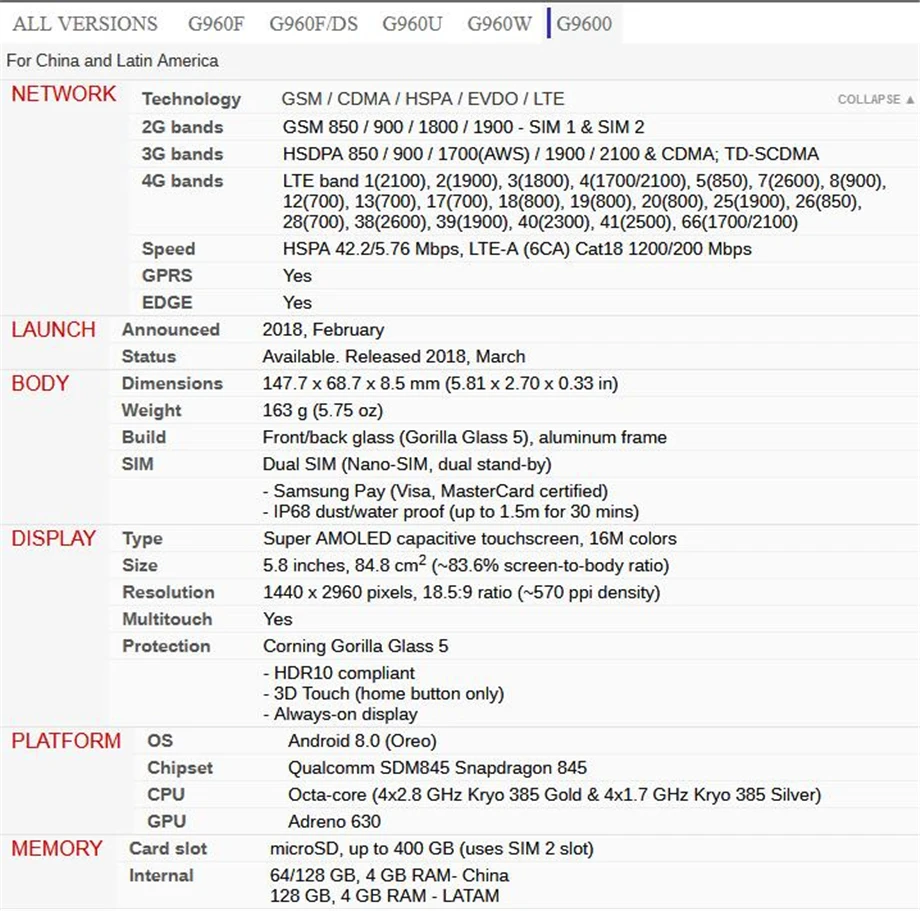This screenshot has height=911, width=920.
Task: Click the EDGE label
Action: pyautogui.click(x=167, y=303)
